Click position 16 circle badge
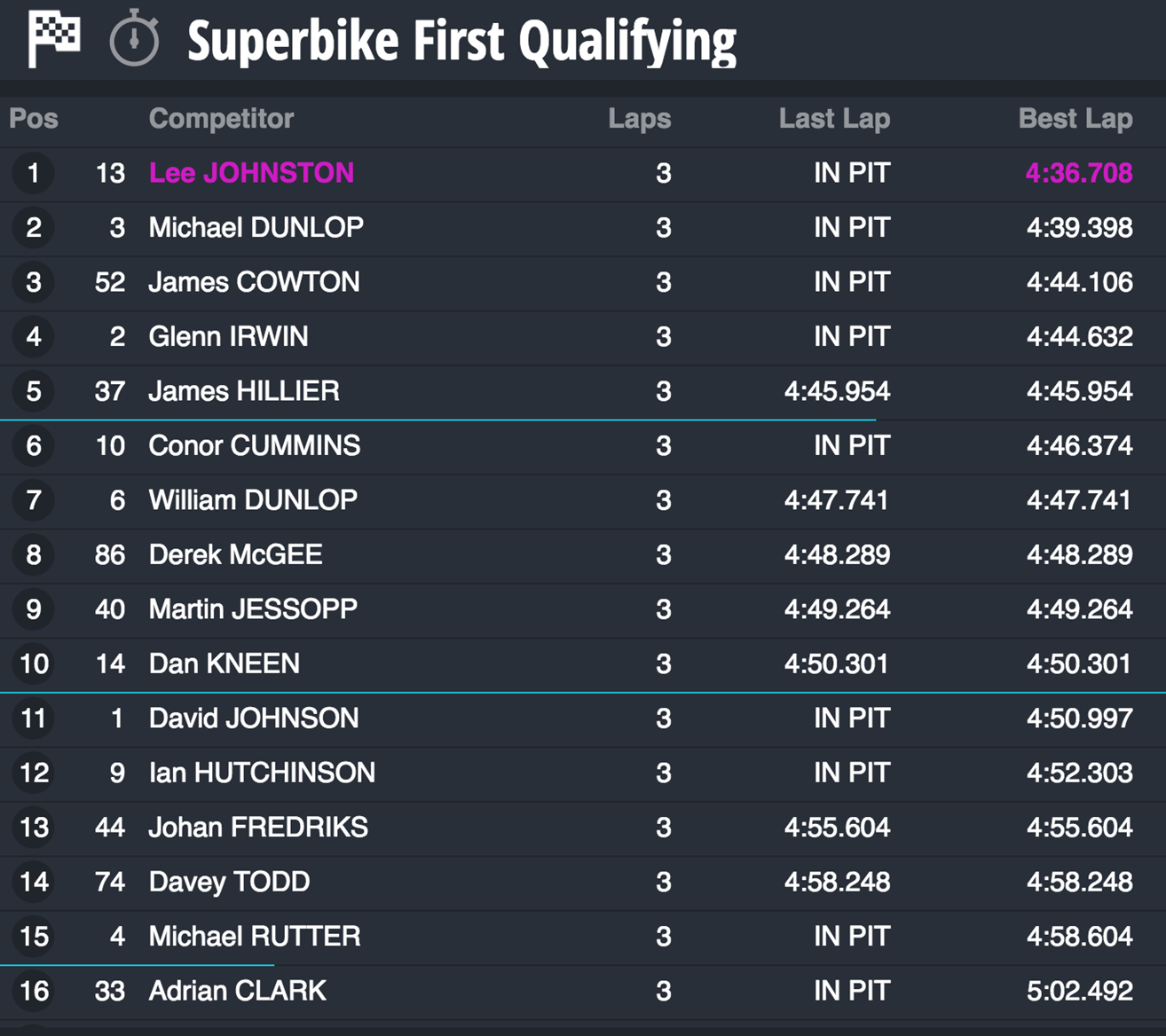The width and height of the screenshot is (1166, 1036). click(x=34, y=991)
